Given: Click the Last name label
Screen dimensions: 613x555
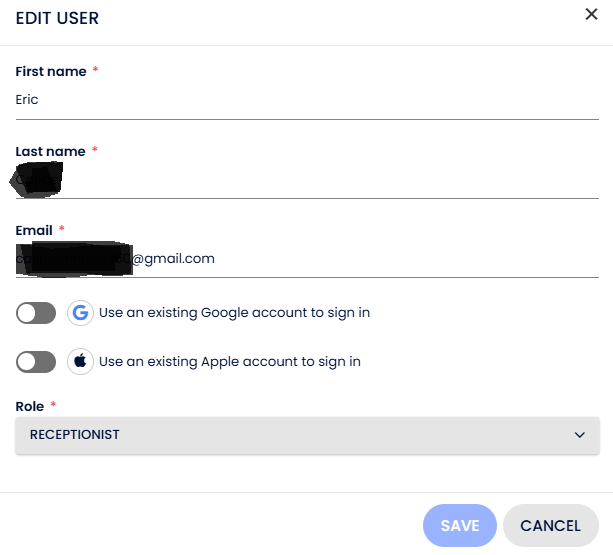Looking at the screenshot, I should [50, 151].
